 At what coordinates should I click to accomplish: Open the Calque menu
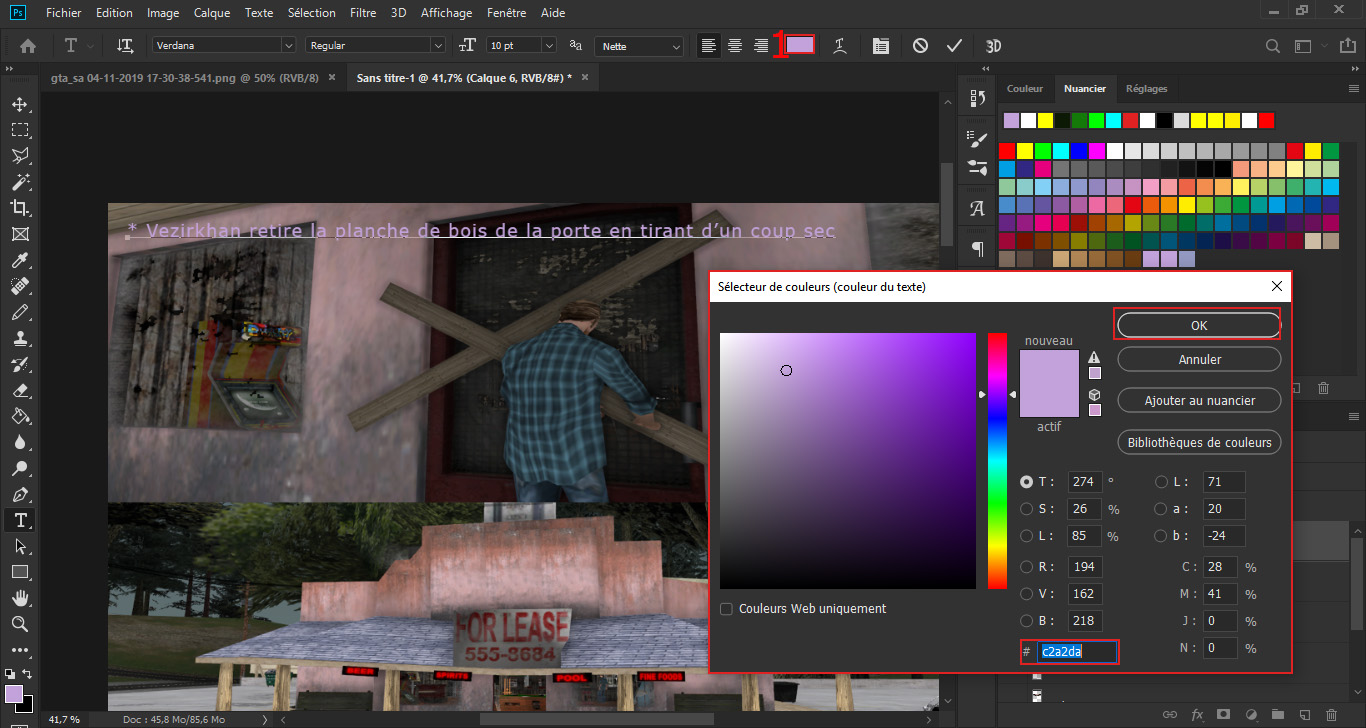pyautogui.click(x=211, y=13)
